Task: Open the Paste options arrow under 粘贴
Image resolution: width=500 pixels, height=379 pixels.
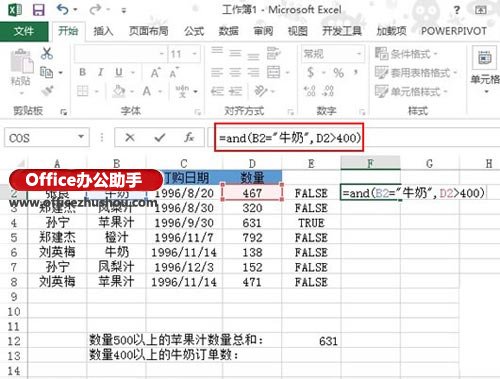Action: [21, 93]
